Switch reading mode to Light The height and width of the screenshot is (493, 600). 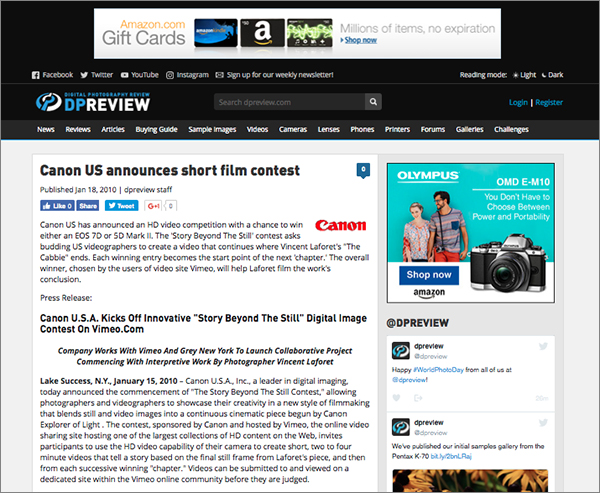coord(525,75)
